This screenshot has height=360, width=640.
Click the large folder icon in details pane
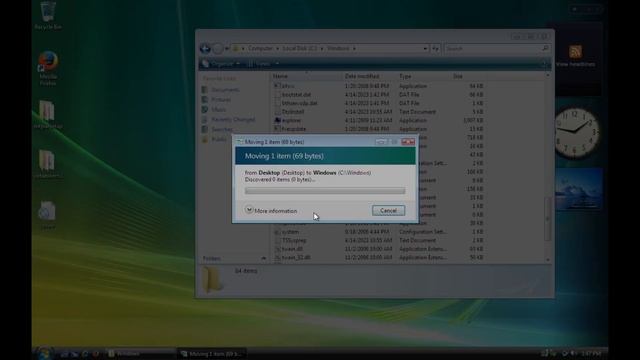click(212, 280)
